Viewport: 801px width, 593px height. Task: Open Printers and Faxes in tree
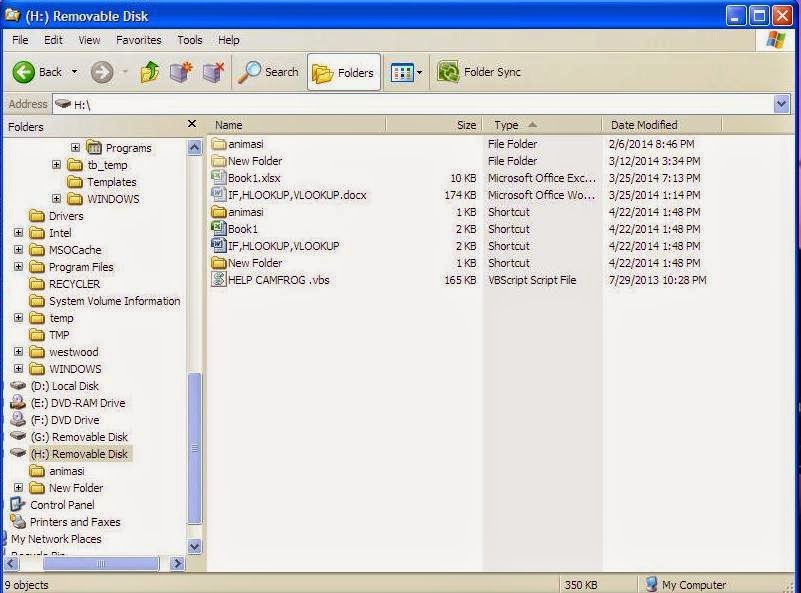(66, 522)
